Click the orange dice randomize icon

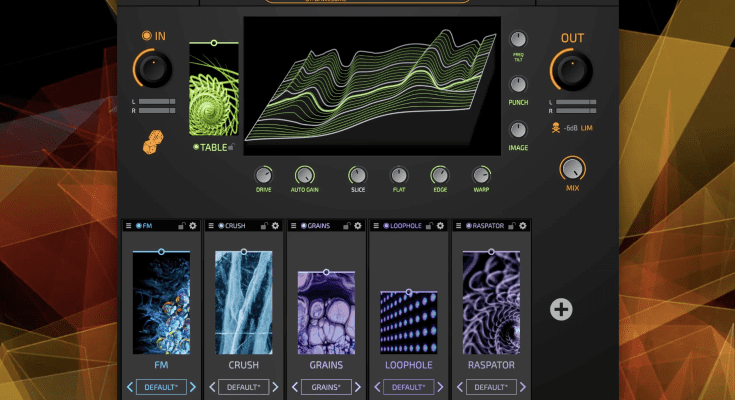coord(153,142)
